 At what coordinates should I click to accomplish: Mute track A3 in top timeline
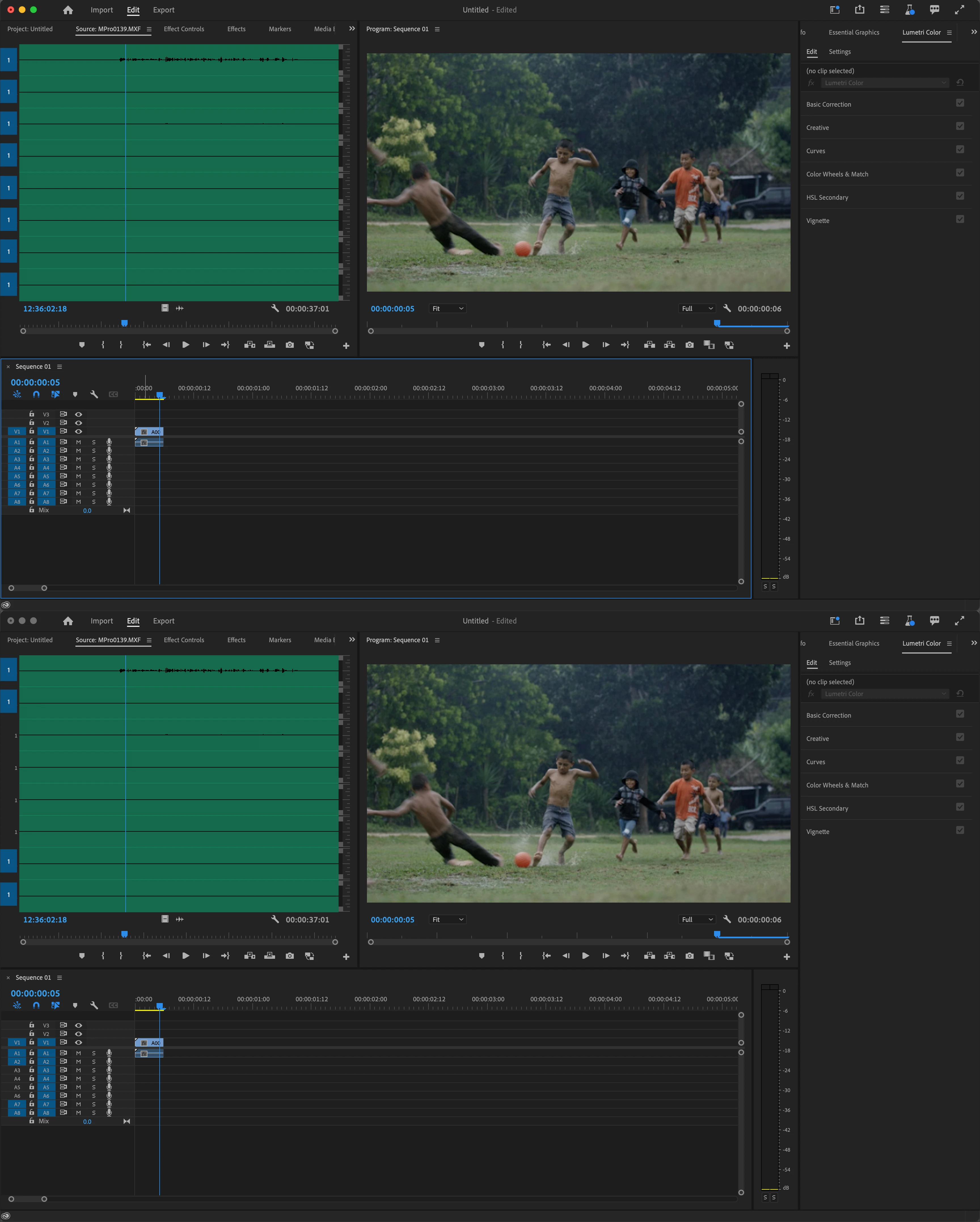coord(79,459)
